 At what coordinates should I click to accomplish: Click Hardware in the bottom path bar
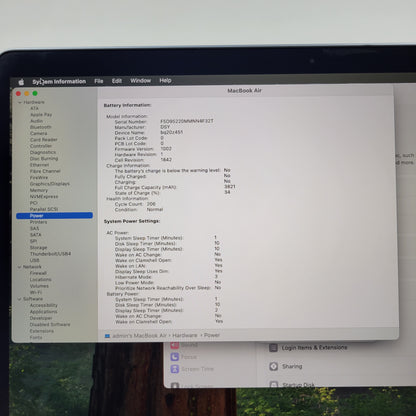click(x=185, y=335)
